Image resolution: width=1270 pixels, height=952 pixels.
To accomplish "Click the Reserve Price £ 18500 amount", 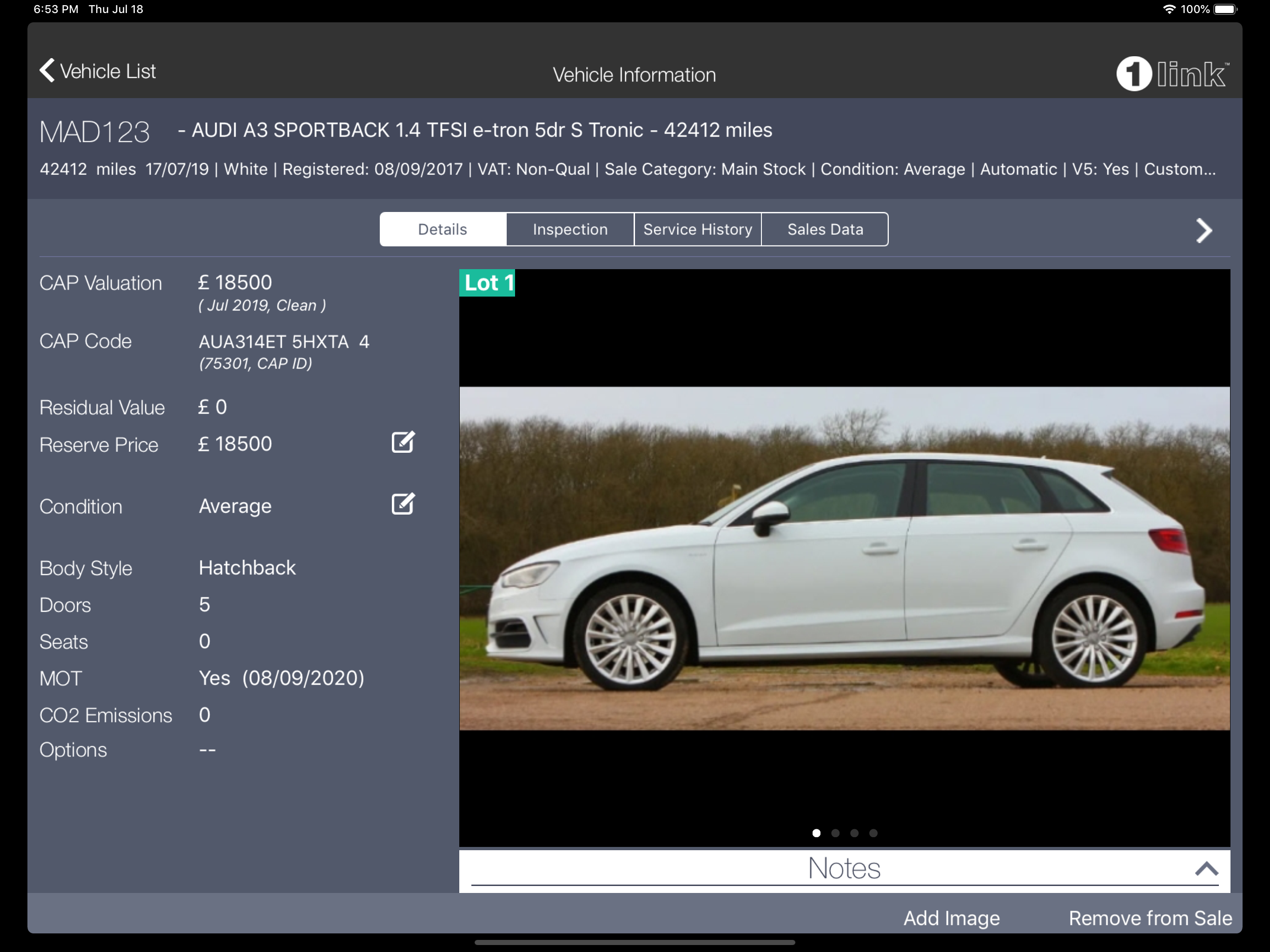I will [235, 444].
